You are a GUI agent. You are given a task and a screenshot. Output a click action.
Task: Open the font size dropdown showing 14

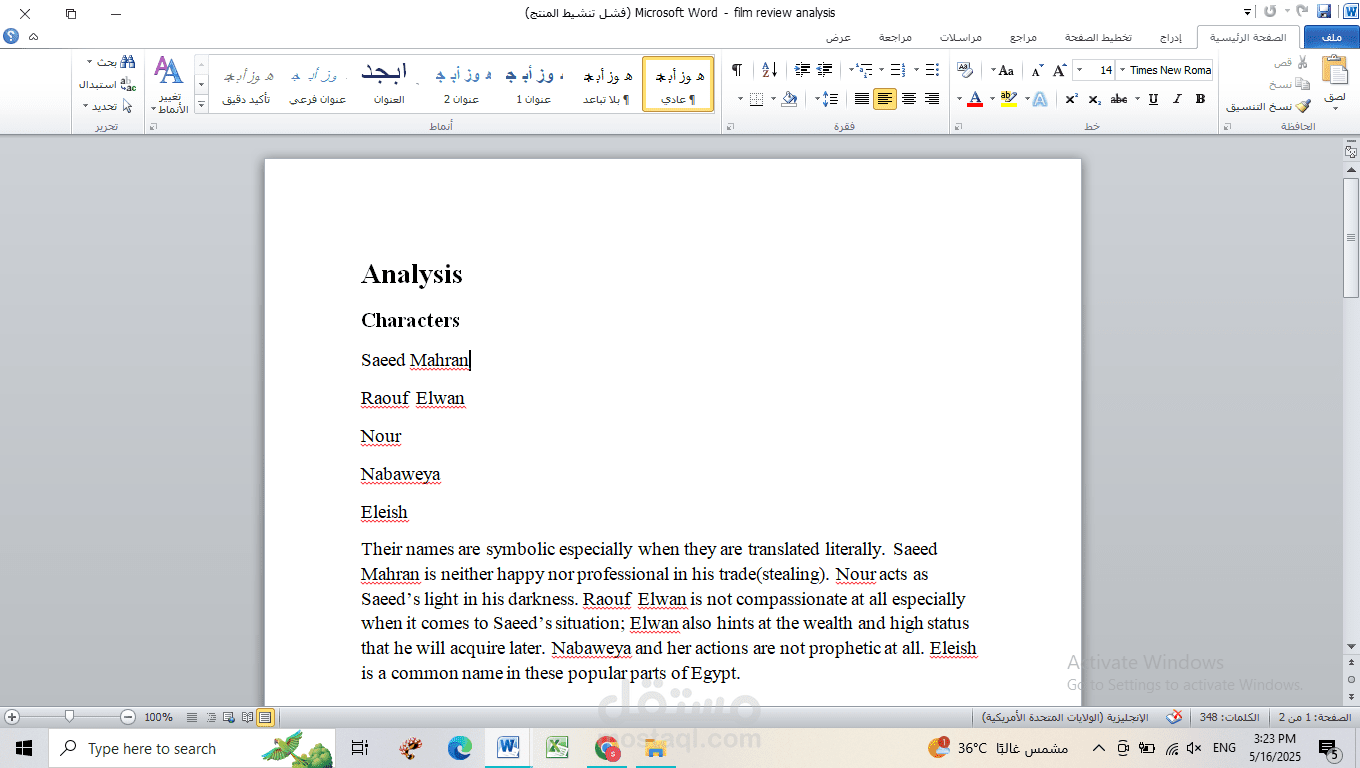(1079, 70)
